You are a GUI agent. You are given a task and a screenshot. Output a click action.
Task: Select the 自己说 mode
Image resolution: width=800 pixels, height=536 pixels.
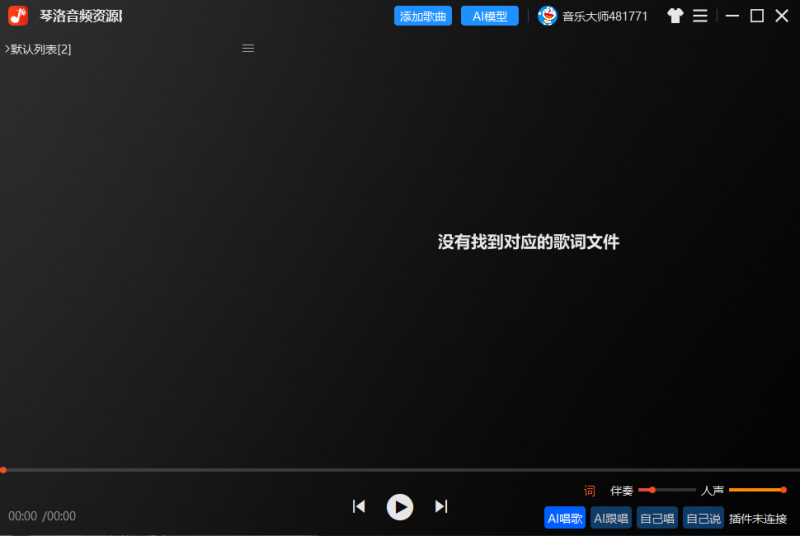pos(703,518)
